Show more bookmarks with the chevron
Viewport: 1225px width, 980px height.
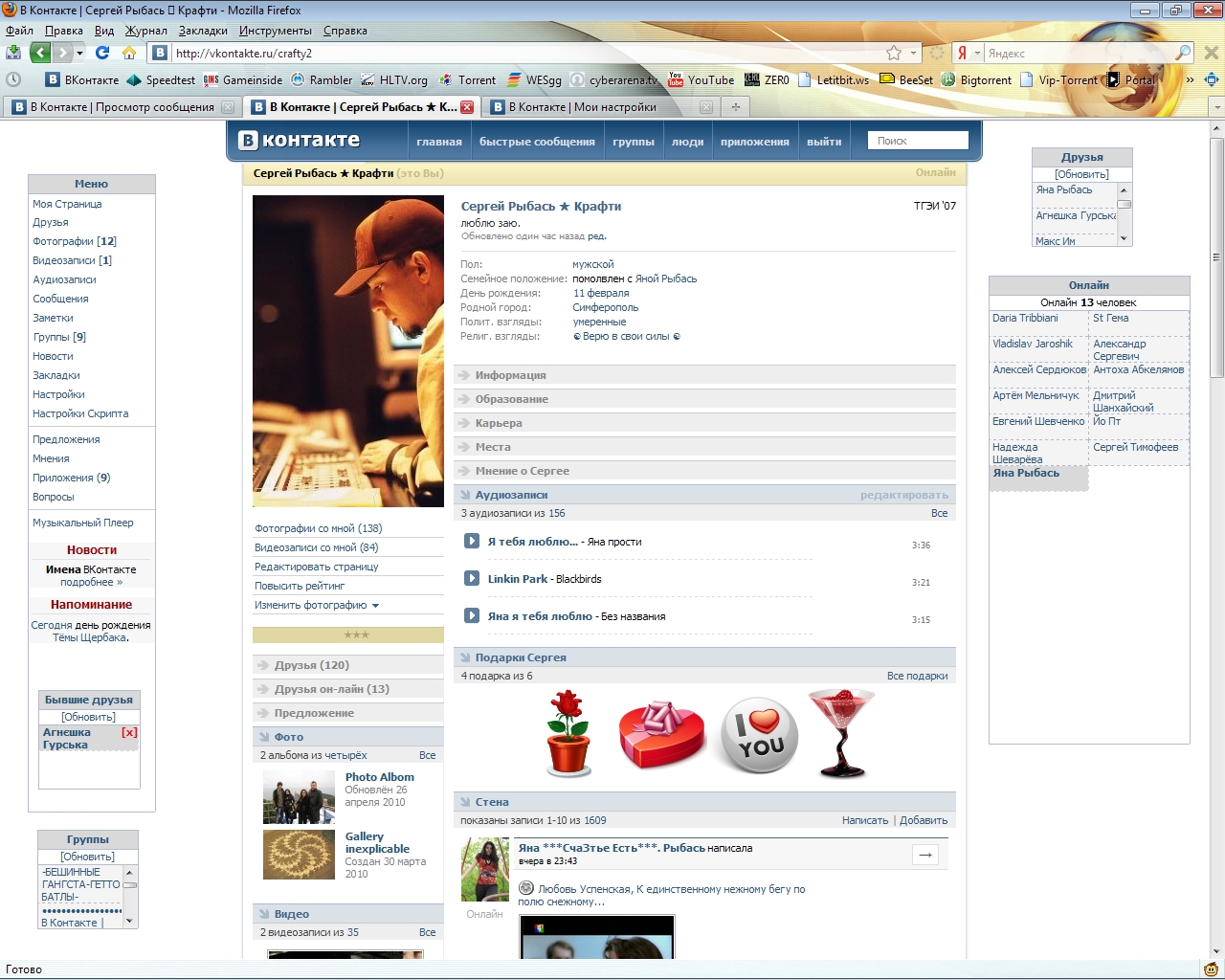[x=1190, y=79]
